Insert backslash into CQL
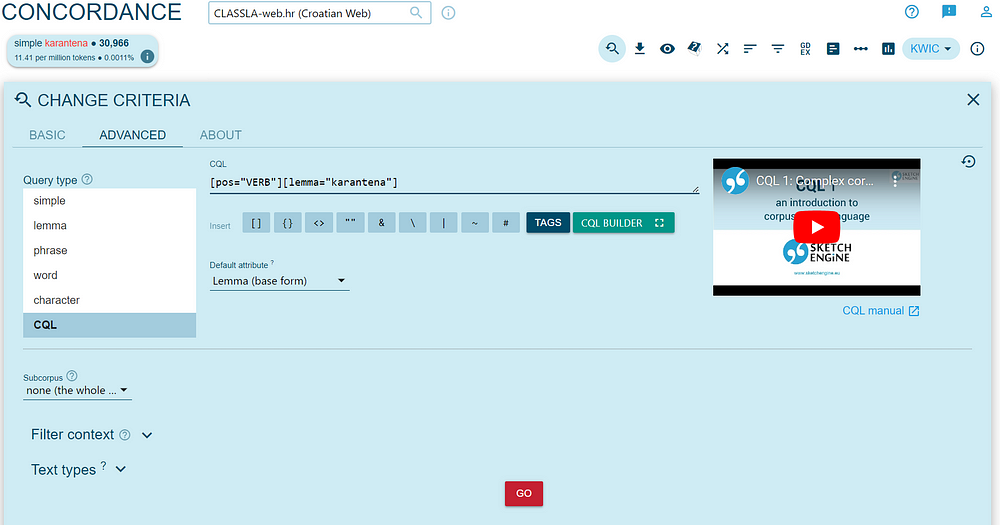 413,223
